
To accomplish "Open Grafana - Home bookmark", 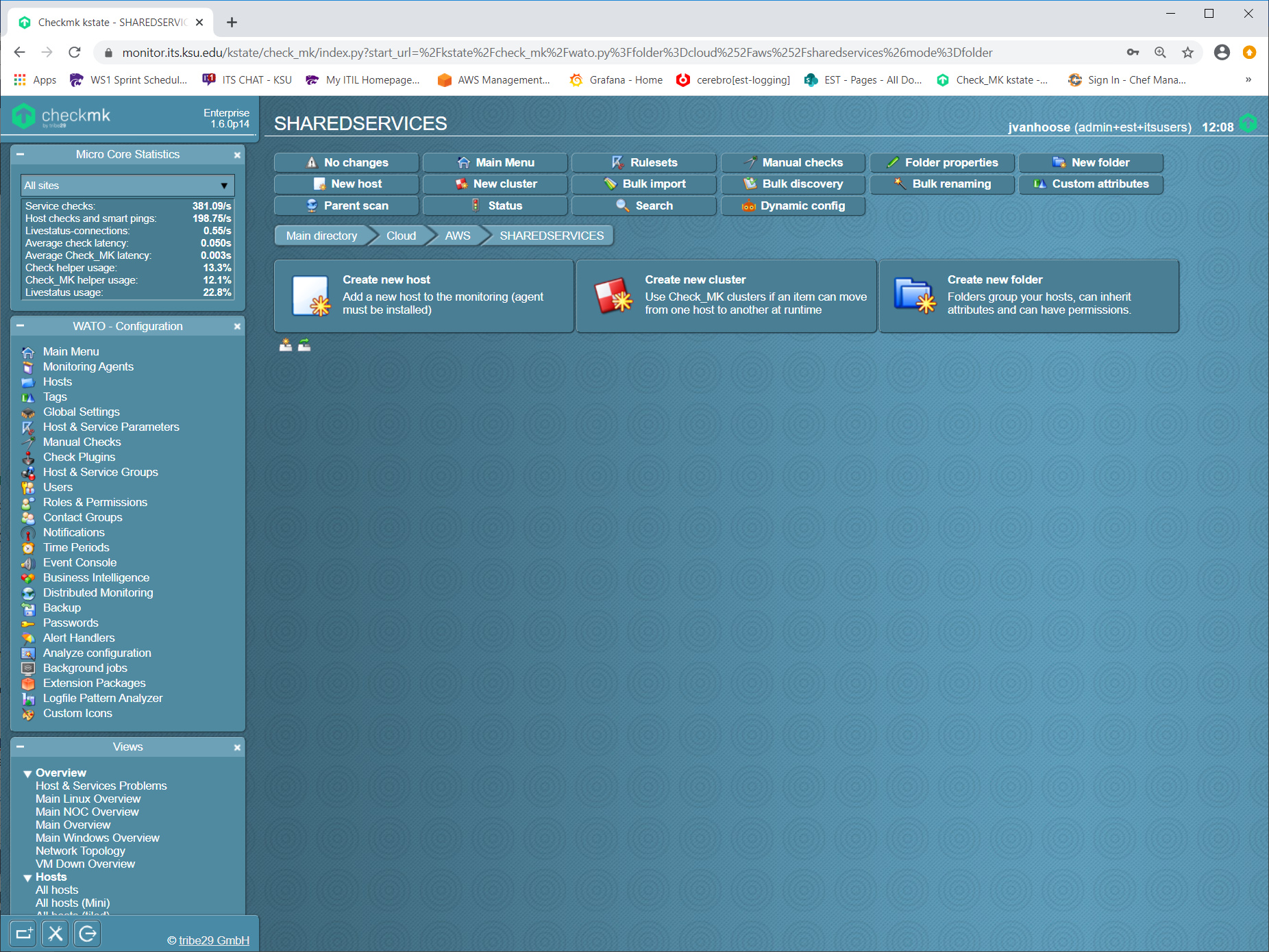I will [616, 80].
